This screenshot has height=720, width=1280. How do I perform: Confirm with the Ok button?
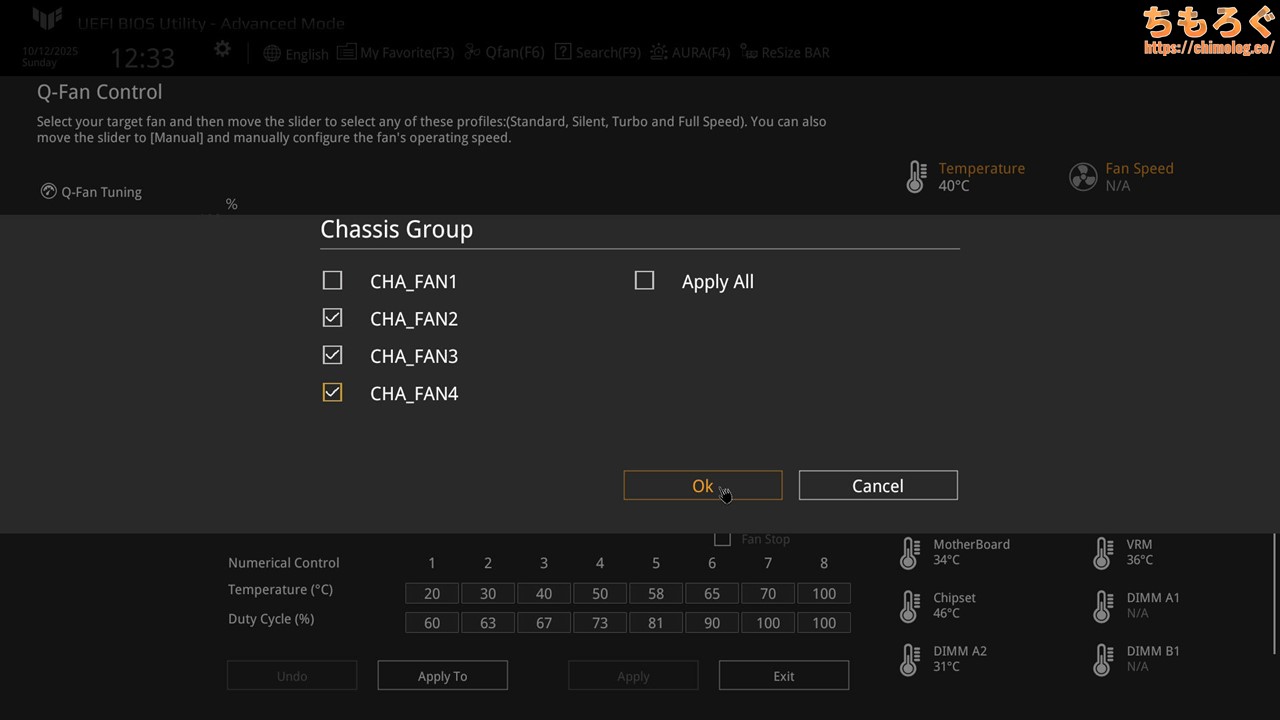(702, 486)
